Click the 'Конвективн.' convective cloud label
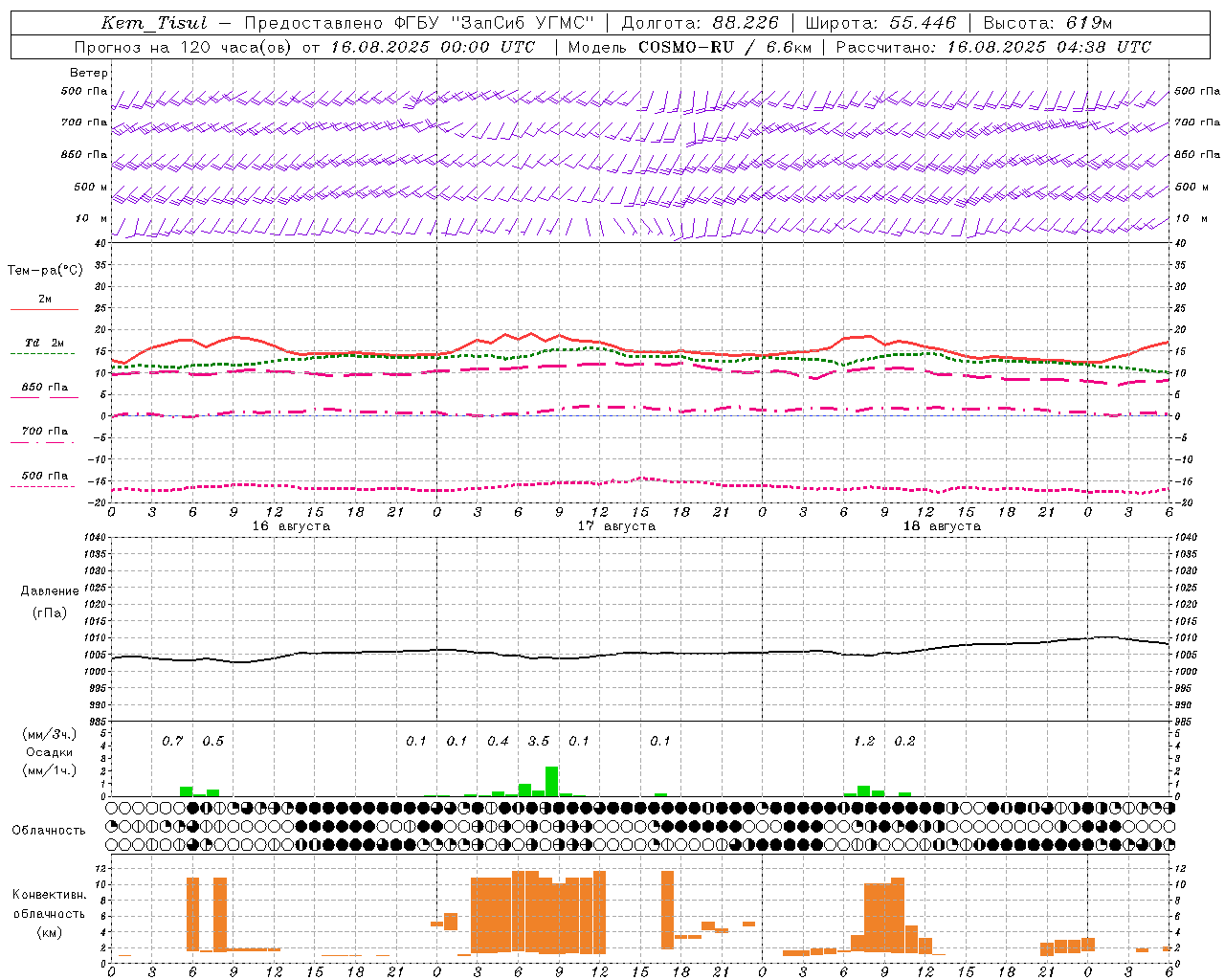Screen dimensions: 1225x980 (x=50, y=895)
